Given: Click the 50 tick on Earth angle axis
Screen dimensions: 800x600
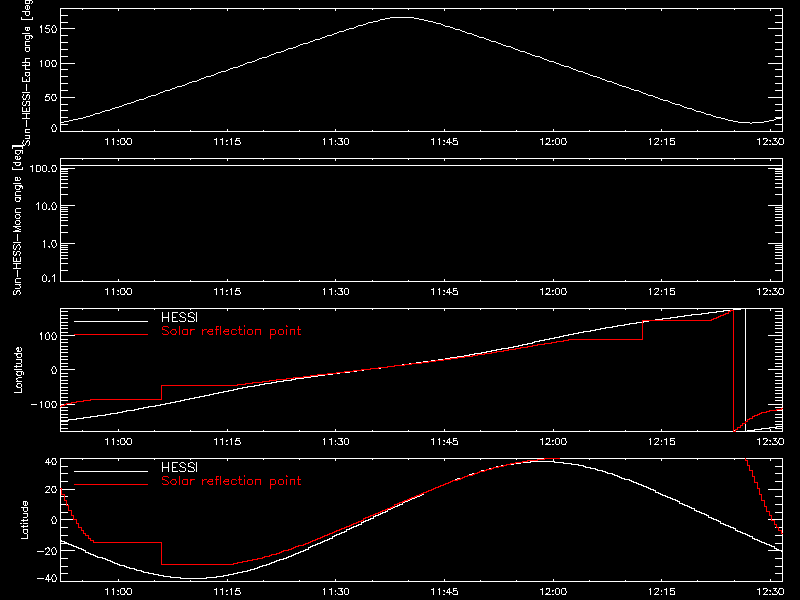Looking at the screenshot, I should coord(51,97).
